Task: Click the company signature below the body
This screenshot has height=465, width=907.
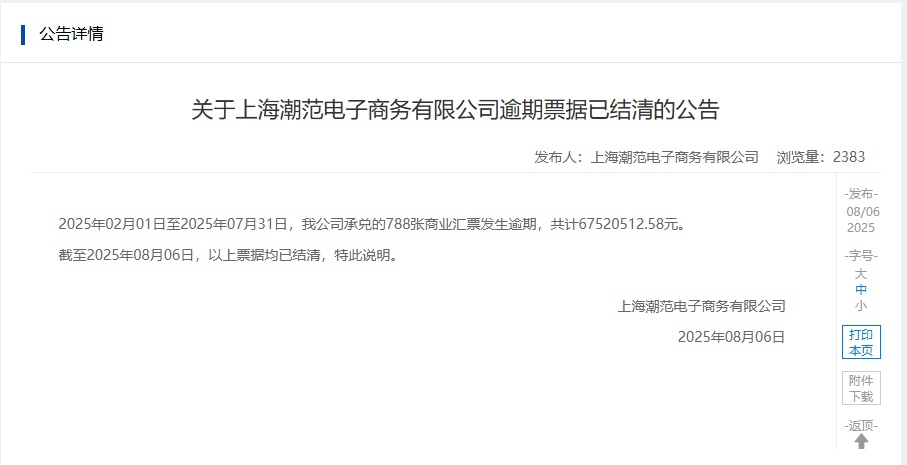Action: pos(702,306)
